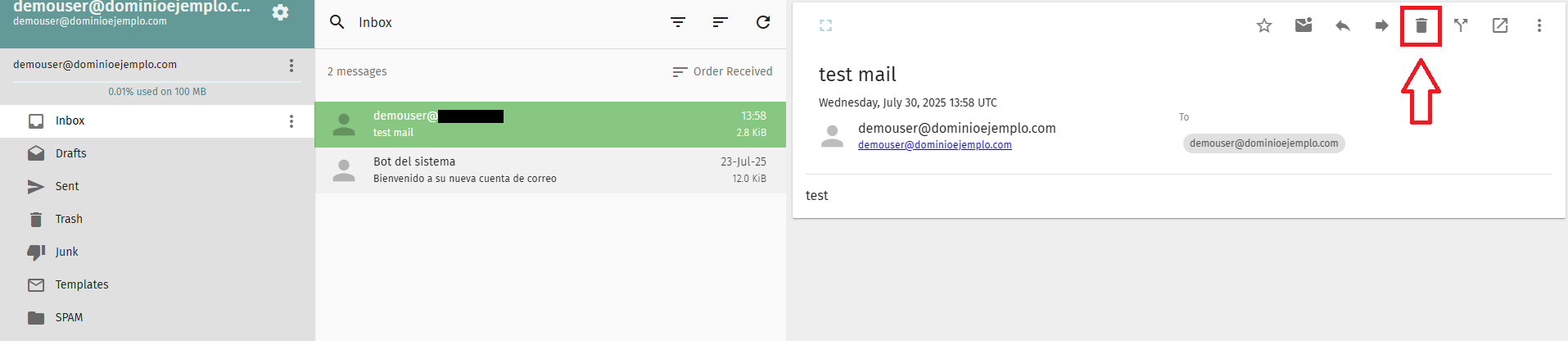Delete the open message with trash icon

(1421, 25)
